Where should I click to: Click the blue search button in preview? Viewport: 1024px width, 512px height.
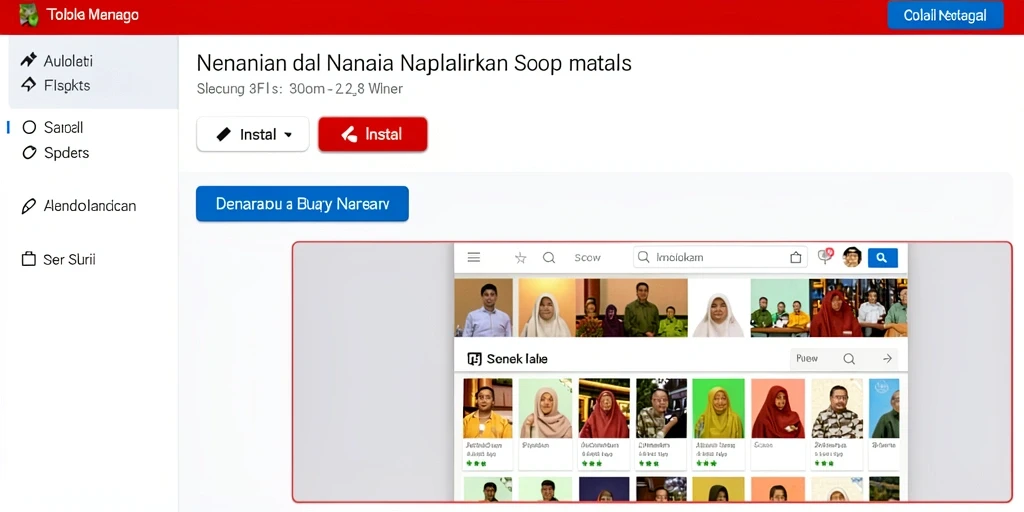point(882,257)
